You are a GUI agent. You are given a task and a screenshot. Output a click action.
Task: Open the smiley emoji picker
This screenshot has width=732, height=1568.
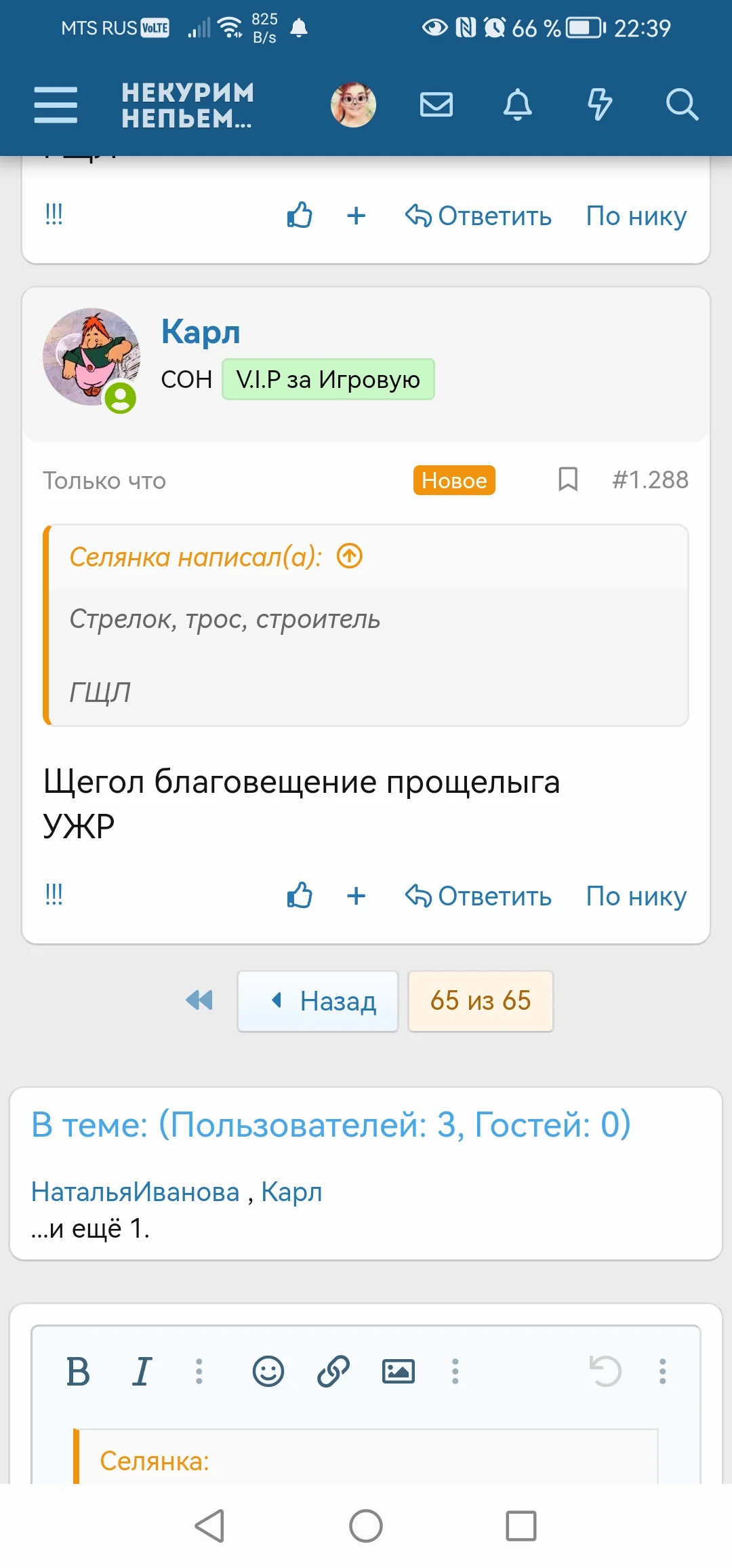pyautogui.click(x=268, y=1371)
